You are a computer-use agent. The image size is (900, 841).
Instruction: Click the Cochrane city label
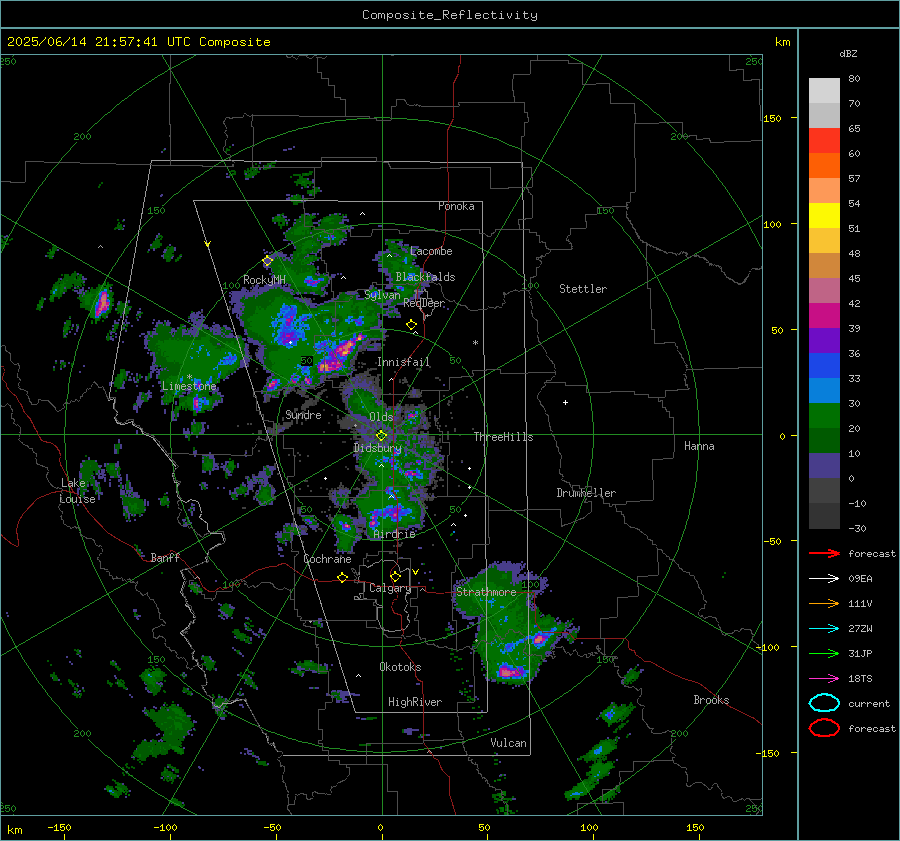(327, 559)
